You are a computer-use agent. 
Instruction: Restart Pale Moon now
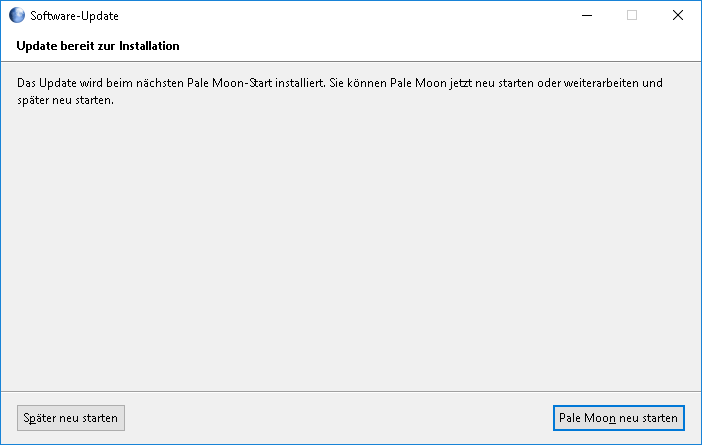pyautogui.click(x=618, y=418)
